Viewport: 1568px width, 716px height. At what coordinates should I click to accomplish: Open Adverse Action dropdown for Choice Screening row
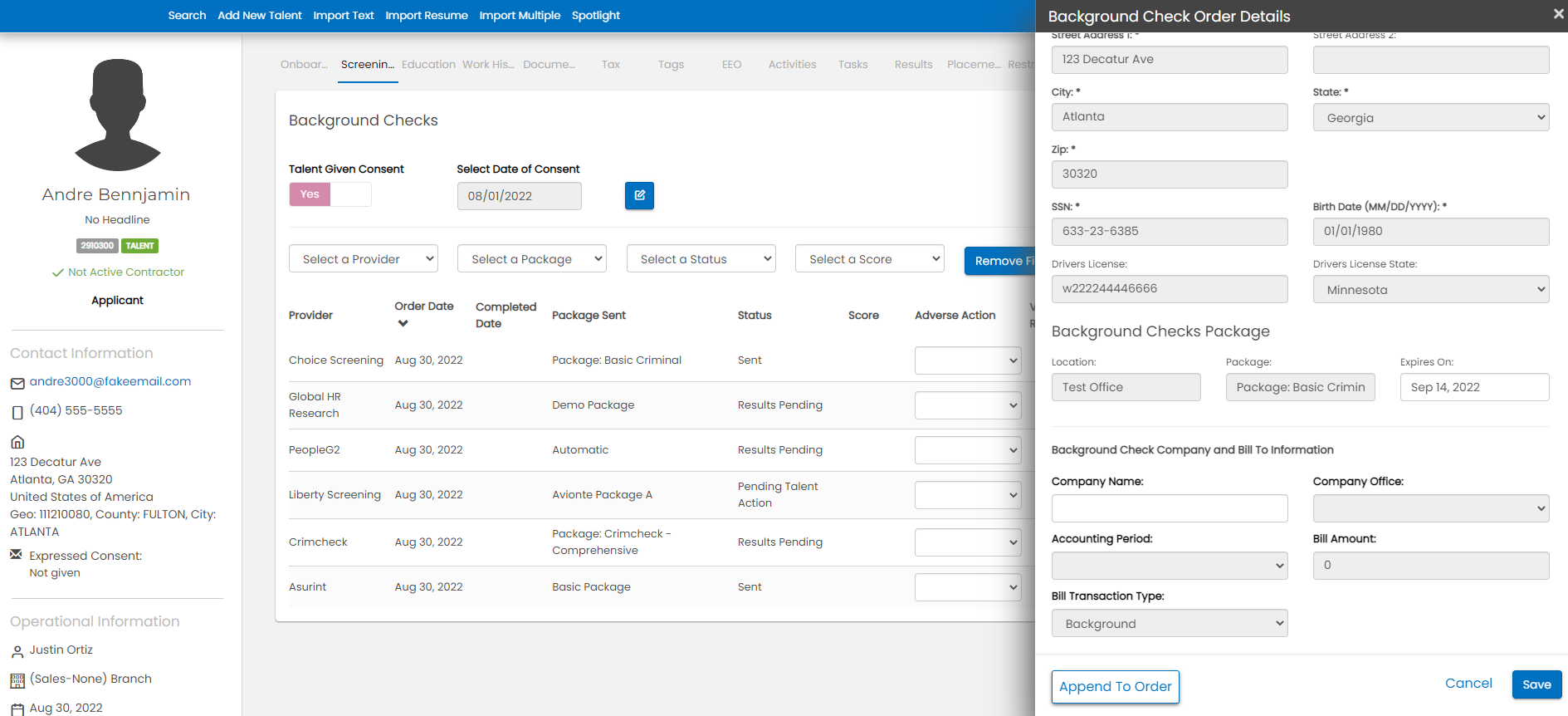tap(968, 360)
